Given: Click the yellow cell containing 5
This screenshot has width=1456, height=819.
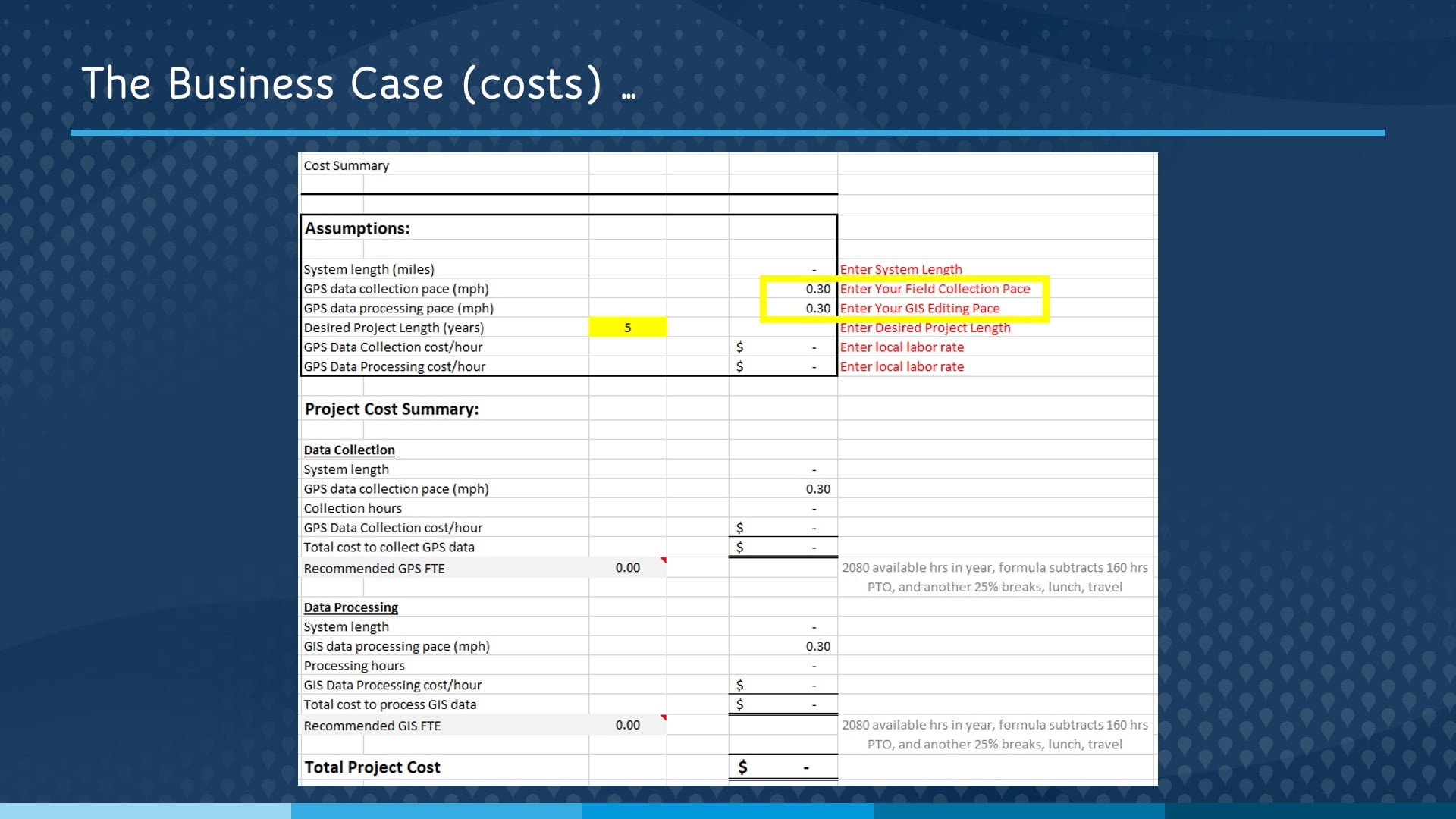Looking at the screenshot, I should [628, 328].
